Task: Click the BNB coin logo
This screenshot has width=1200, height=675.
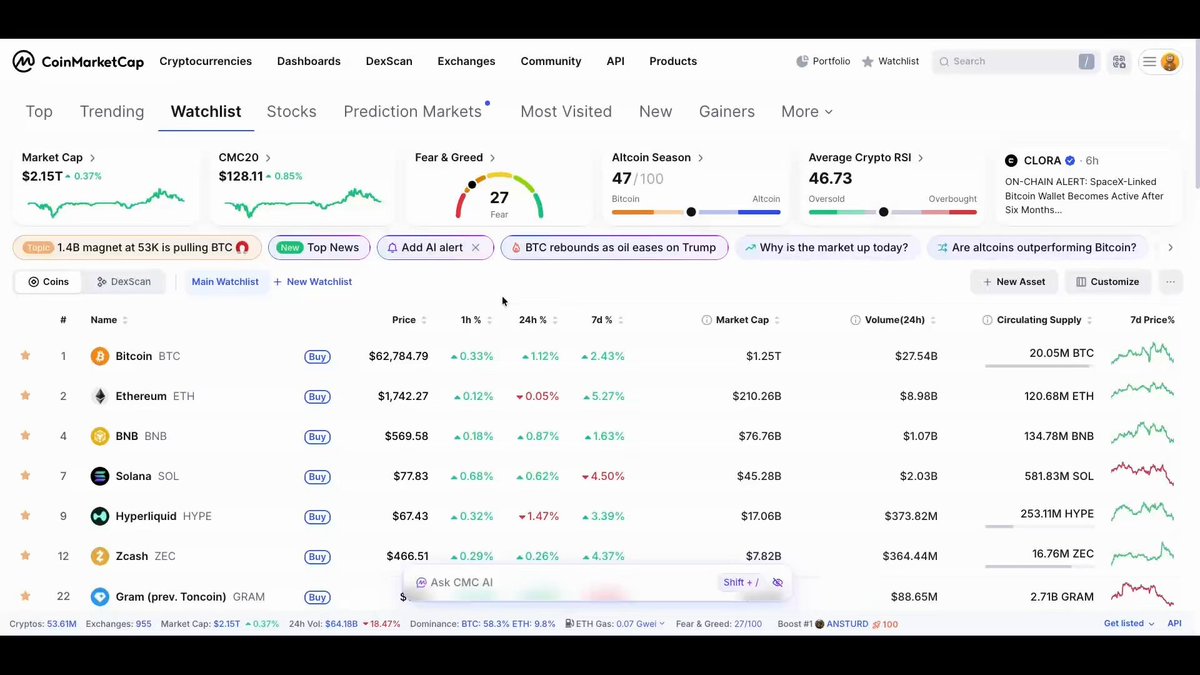Action: (x=100, y=436)
